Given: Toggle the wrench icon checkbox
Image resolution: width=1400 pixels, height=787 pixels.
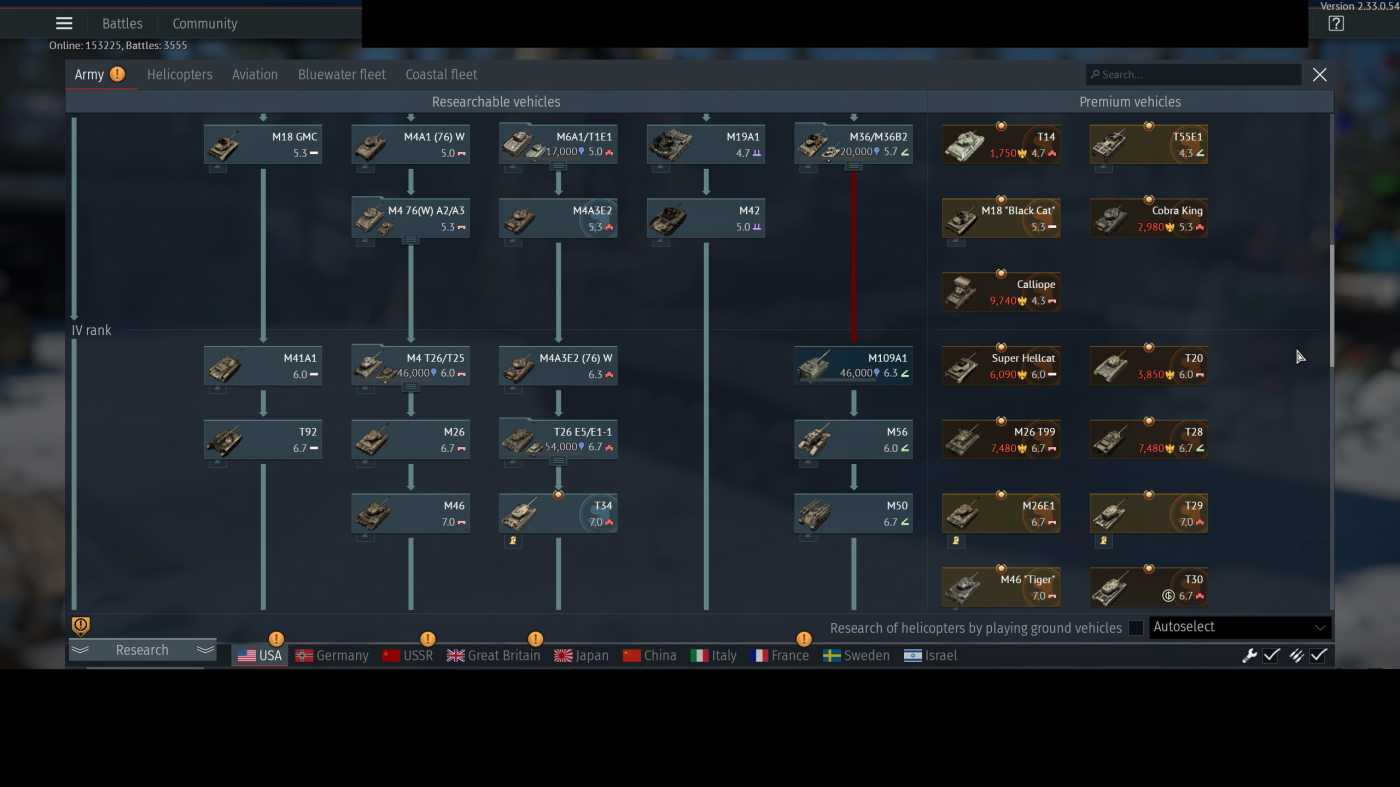Looking at the screenshot, I should point(1271,655).
